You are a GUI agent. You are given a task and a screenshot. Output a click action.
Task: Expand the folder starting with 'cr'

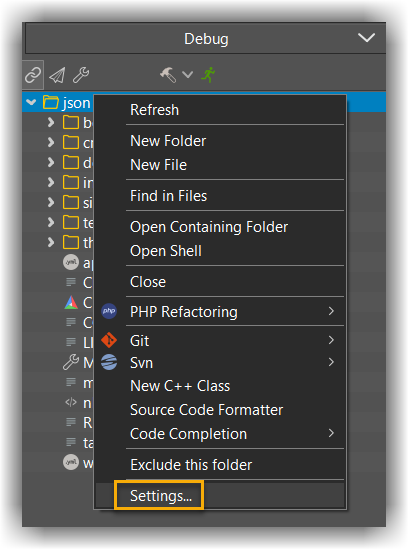tap(51, 142)
